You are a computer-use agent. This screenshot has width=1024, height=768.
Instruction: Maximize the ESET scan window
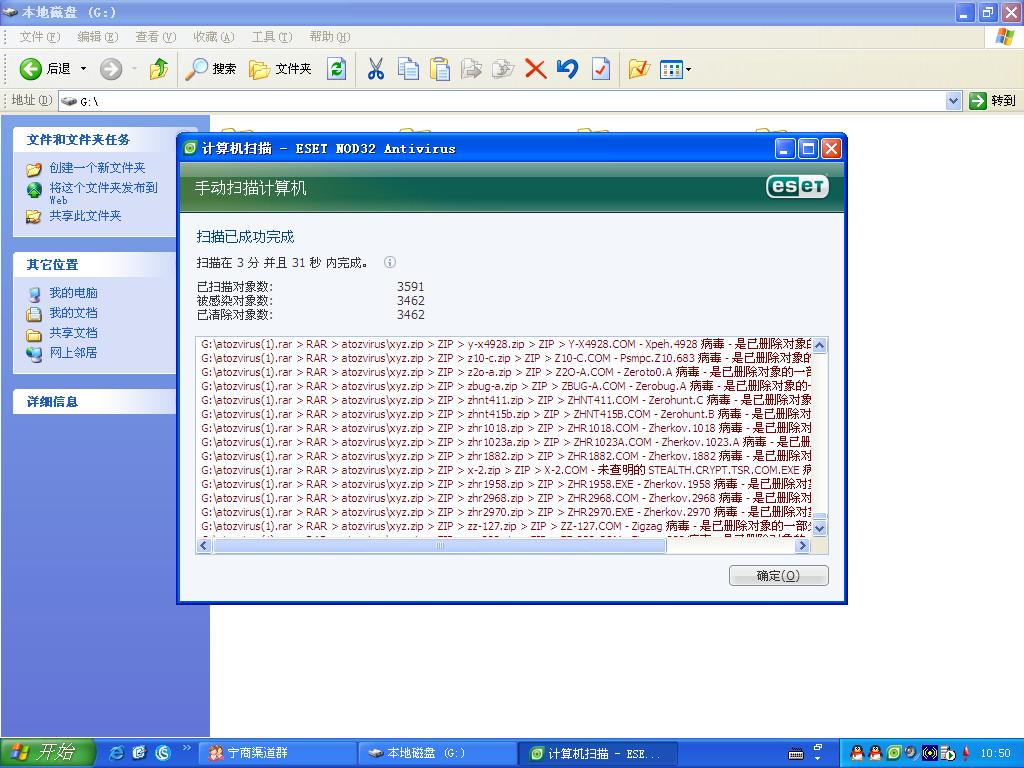(808, 149)
